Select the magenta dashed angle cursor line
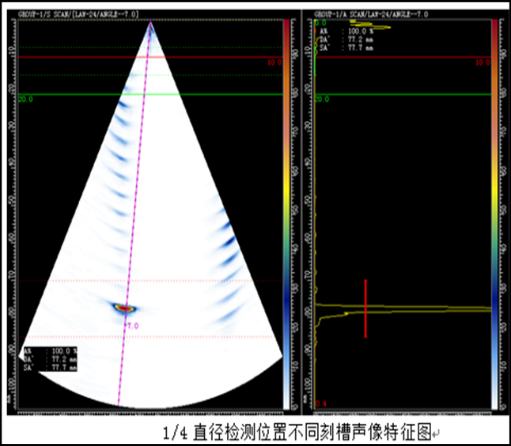Viewport: 511px width, 446px height. pos(134,213)
